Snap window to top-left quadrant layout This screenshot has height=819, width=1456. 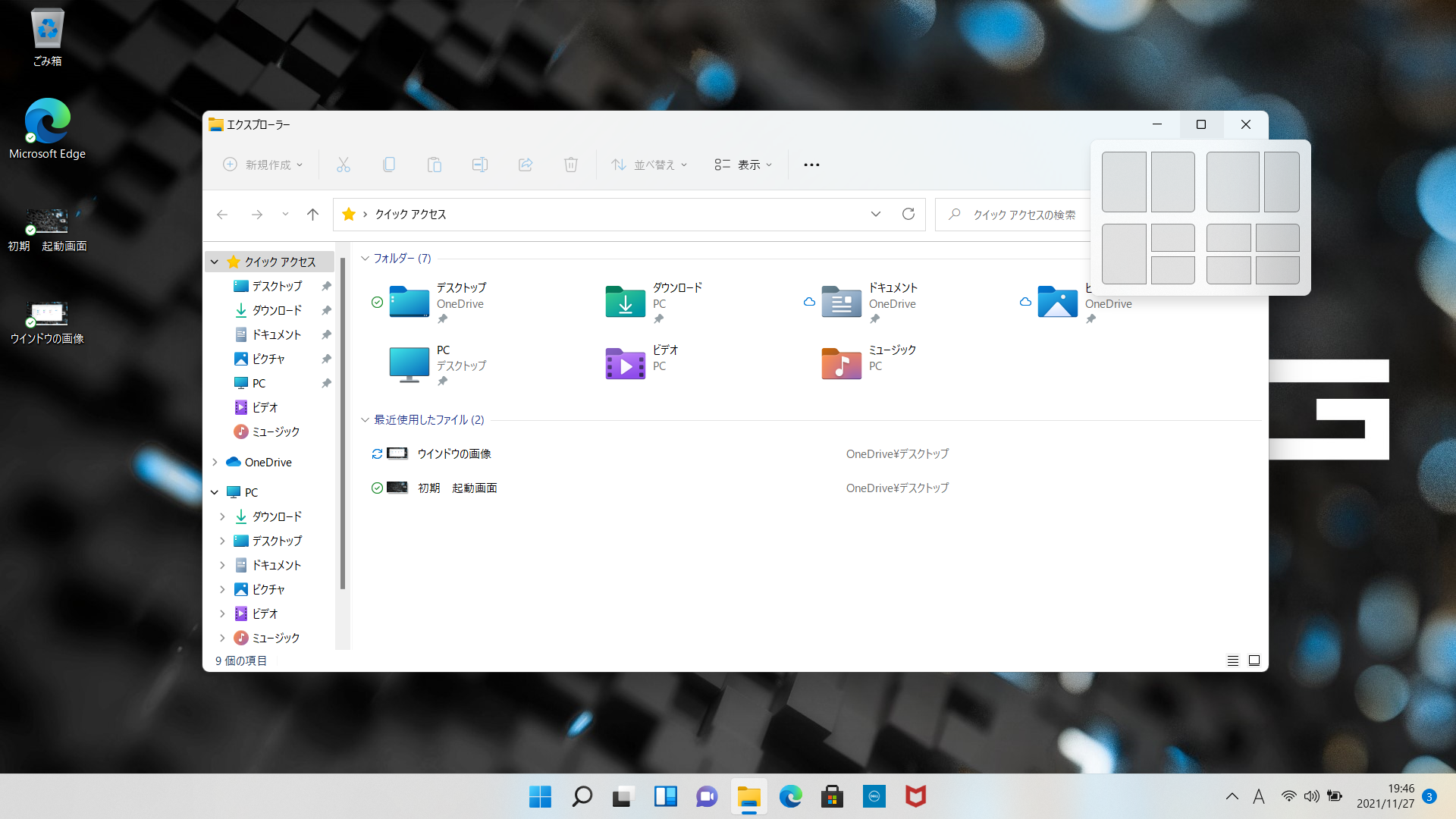pyautogui.click(x=1228, y=238)
